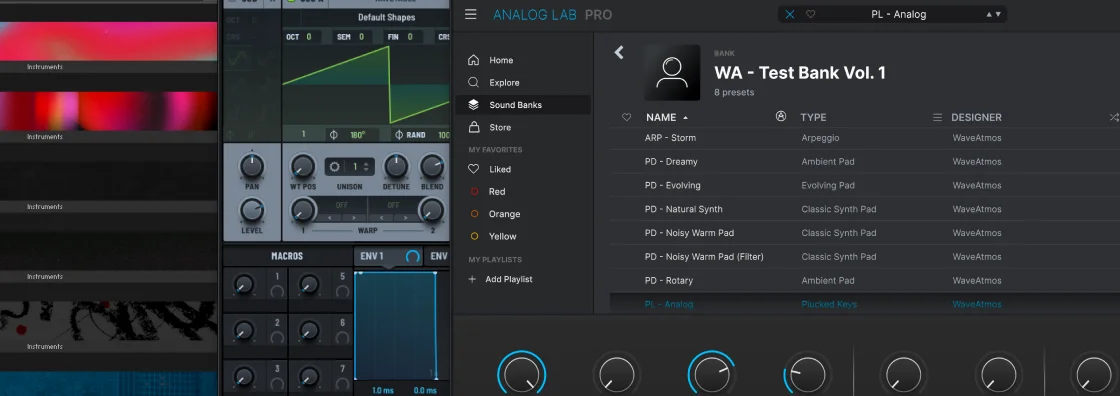Screen dimensions: 1120x396
Task: Click the WT POS knob in Serum
Action: (303, 166)
